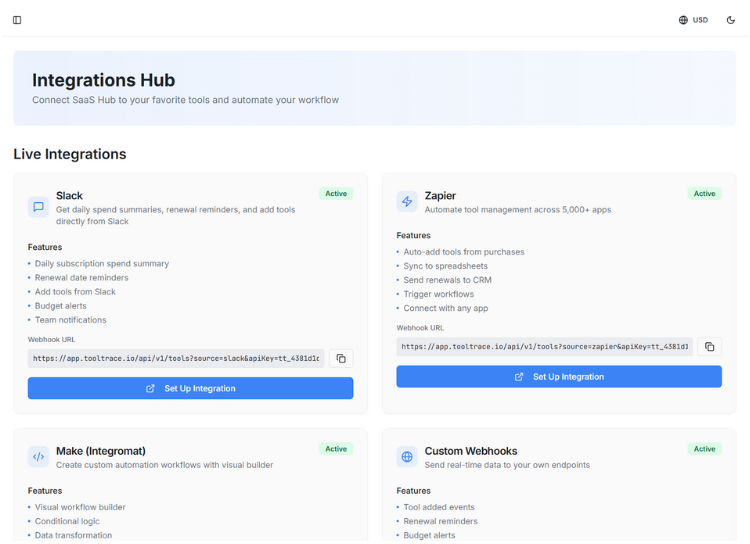Select the Integrations Hub heading
The image size is (750, 544).
[x=103, y=80]
